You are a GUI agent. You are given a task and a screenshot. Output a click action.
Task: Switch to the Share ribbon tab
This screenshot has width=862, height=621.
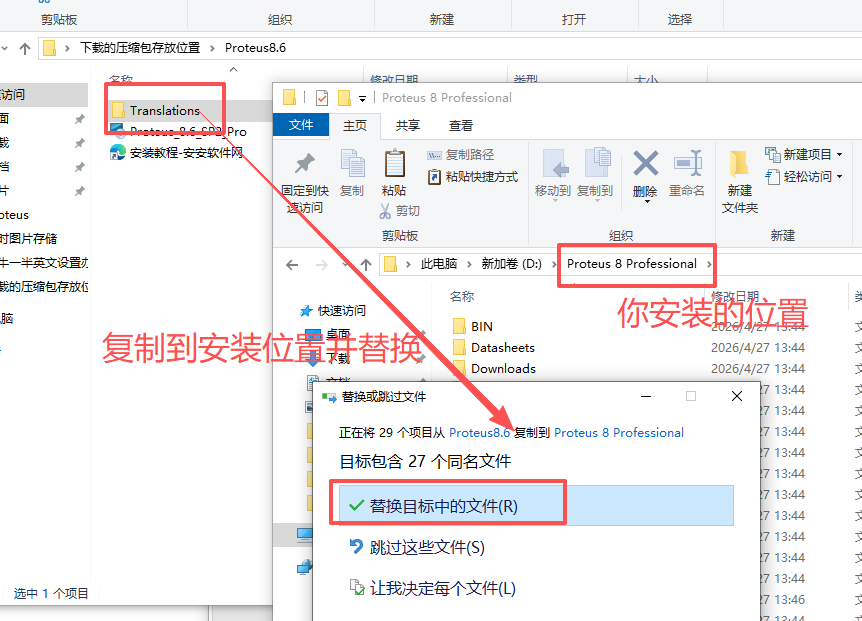click(x=407, y=125)
